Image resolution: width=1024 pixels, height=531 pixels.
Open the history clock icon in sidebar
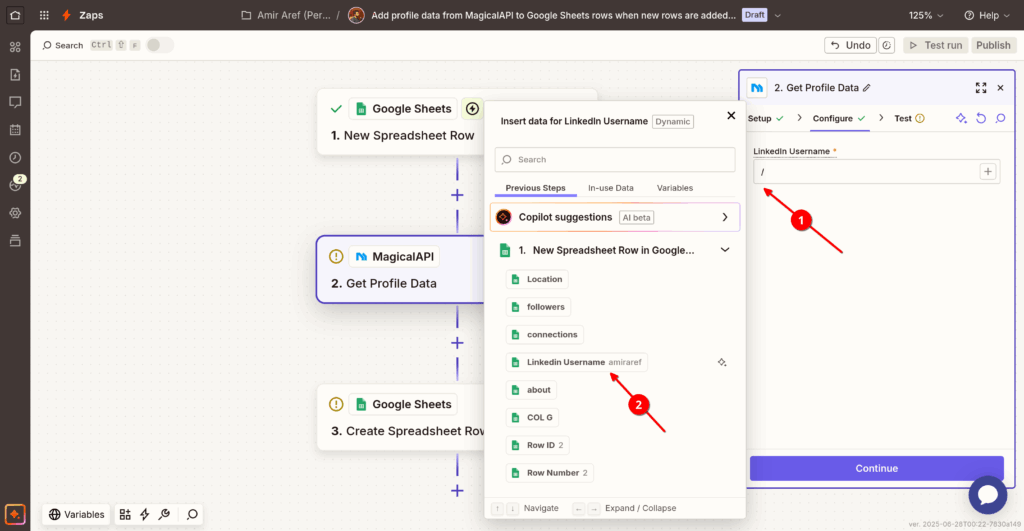(x=15, y=157)
